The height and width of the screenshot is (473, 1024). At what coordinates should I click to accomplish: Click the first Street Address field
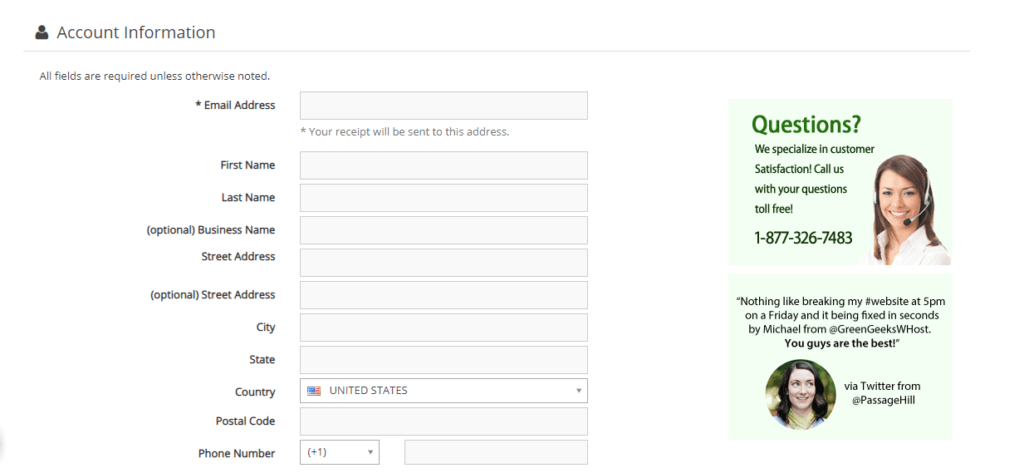coord(443,263)
